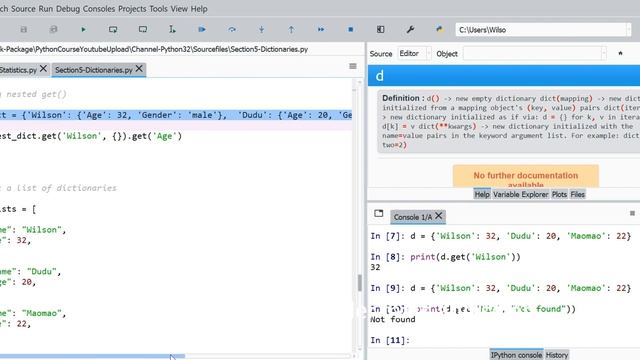Open the Debug menu
Viewport: 640px width, 360px height.
pyautogui.click(x=68, y=9)
